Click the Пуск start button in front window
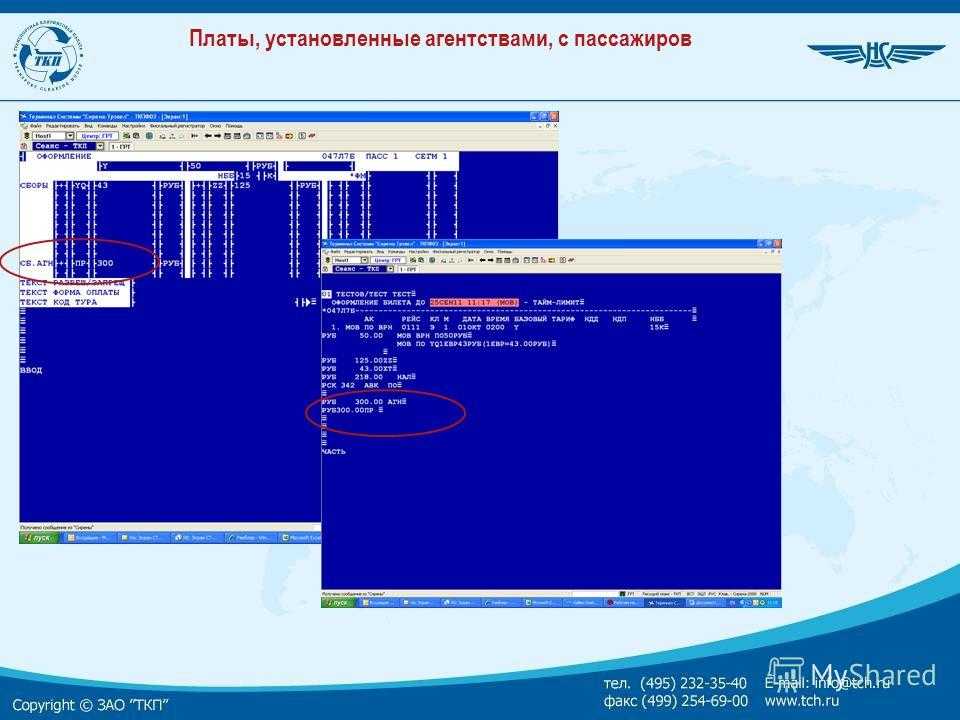The height and width of the screenshot is (720, 960). coord(339,603)
